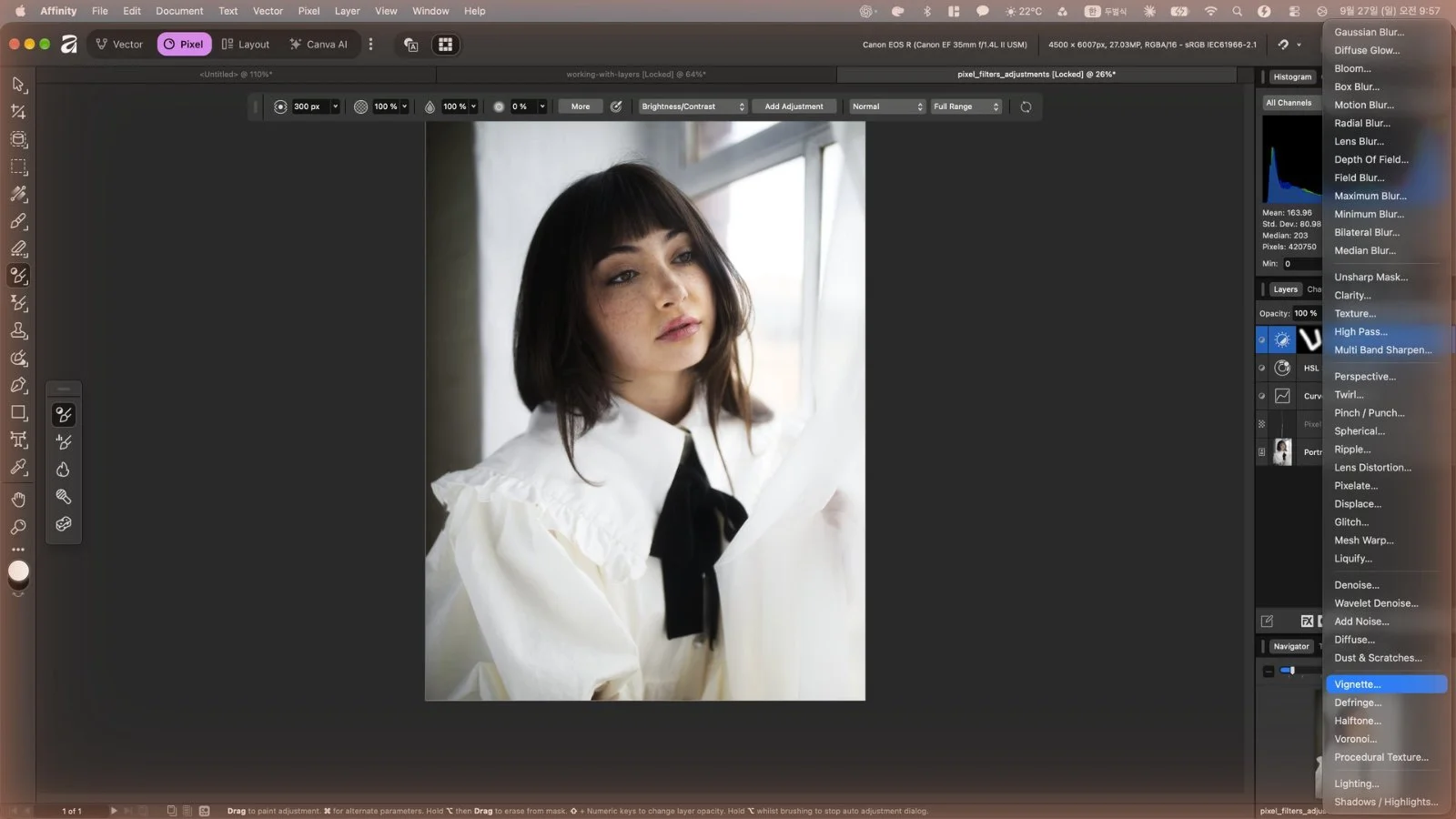1456x819 pixels.
Task: Select the Clone stamp tool
Action: [18, 330]
